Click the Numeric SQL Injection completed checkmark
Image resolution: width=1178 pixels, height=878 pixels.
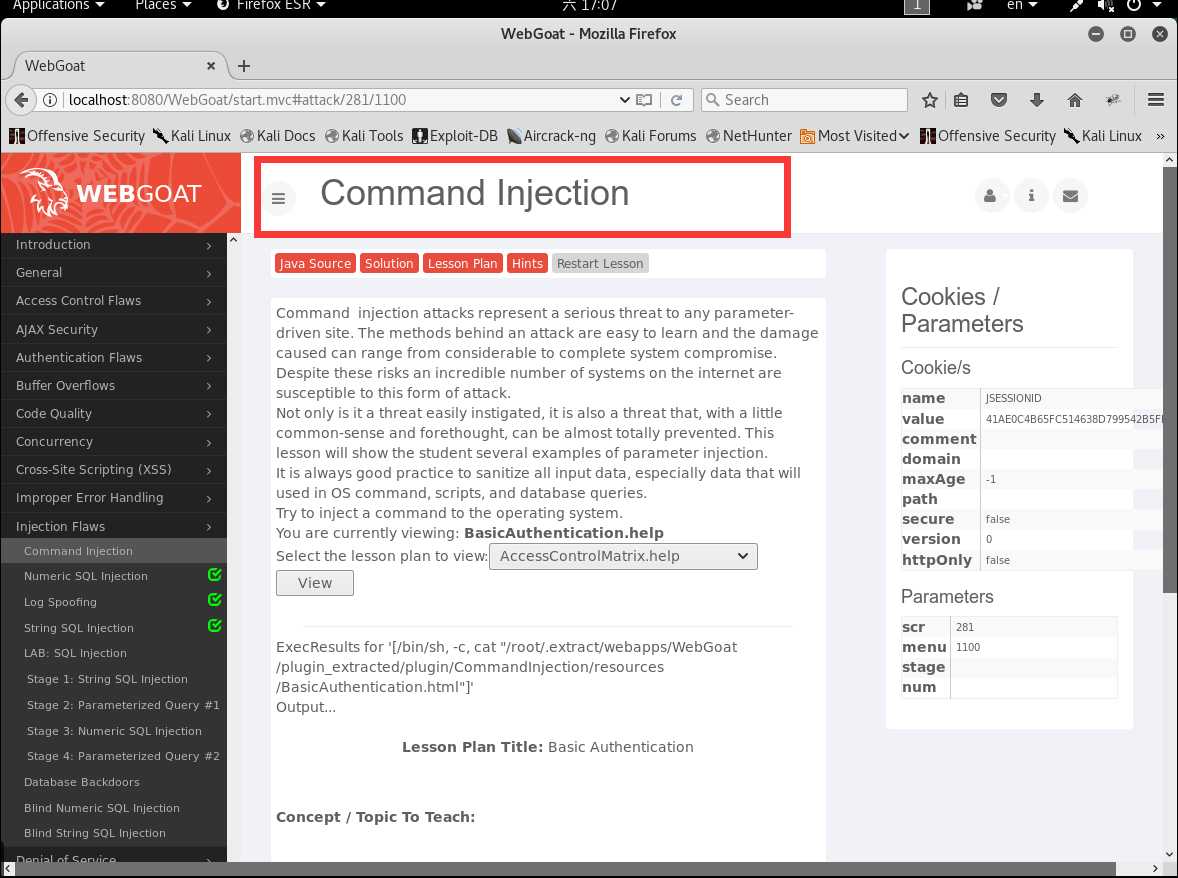click(x=214, y=575)
